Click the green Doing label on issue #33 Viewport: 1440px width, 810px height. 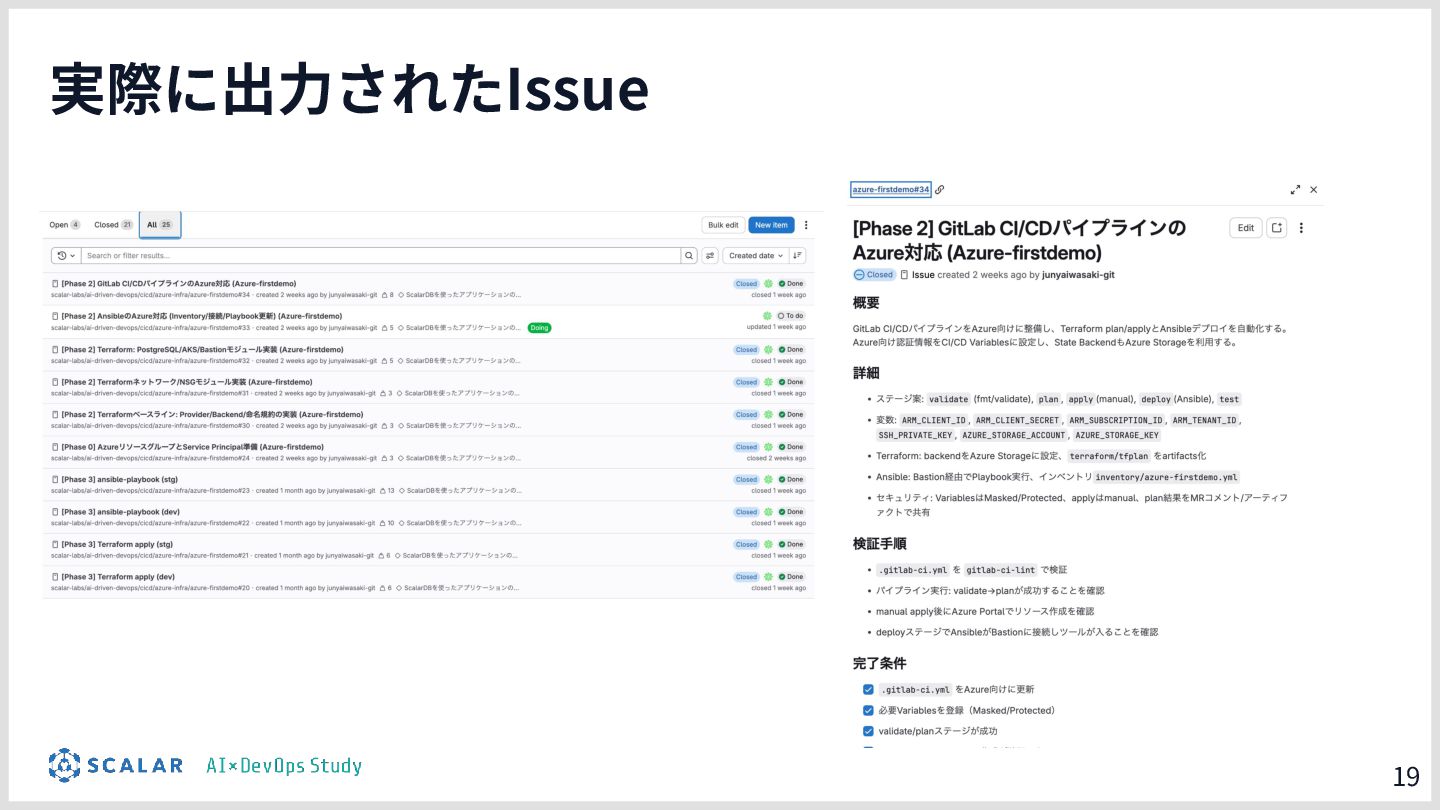539,328
